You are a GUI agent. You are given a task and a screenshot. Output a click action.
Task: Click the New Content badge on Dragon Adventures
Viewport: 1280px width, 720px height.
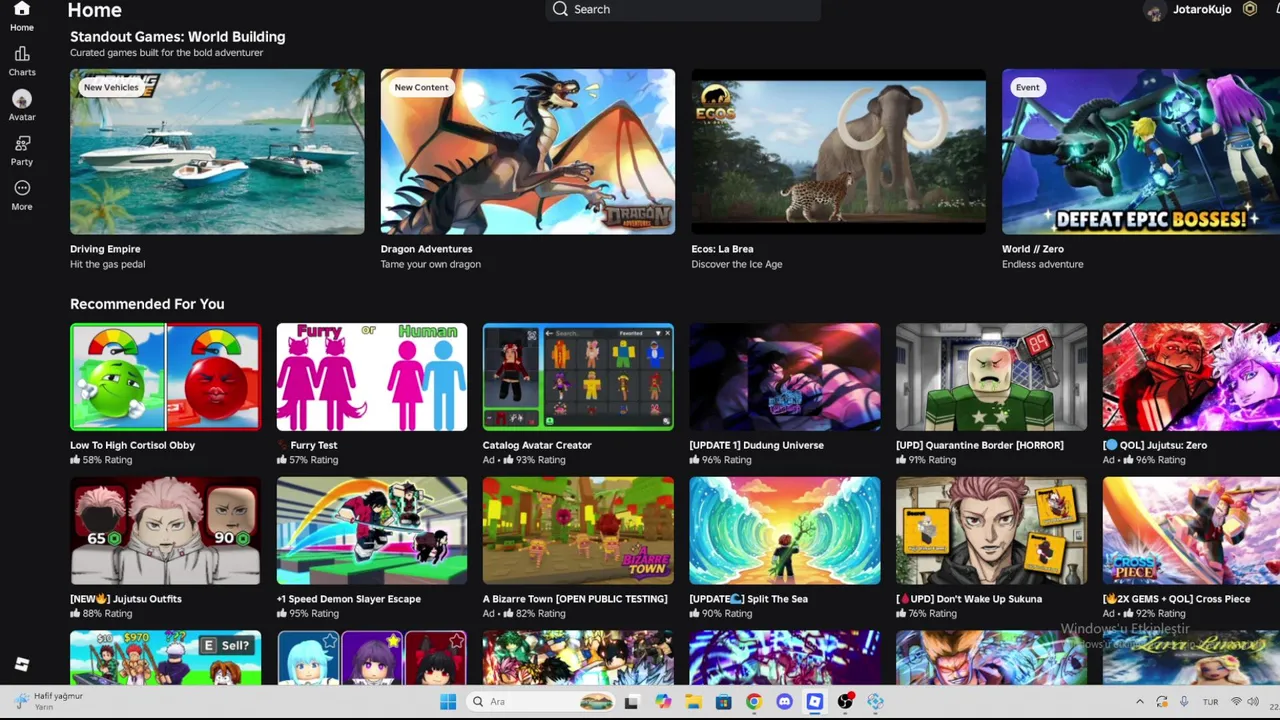pyautogui.click(x=421, y=87)
